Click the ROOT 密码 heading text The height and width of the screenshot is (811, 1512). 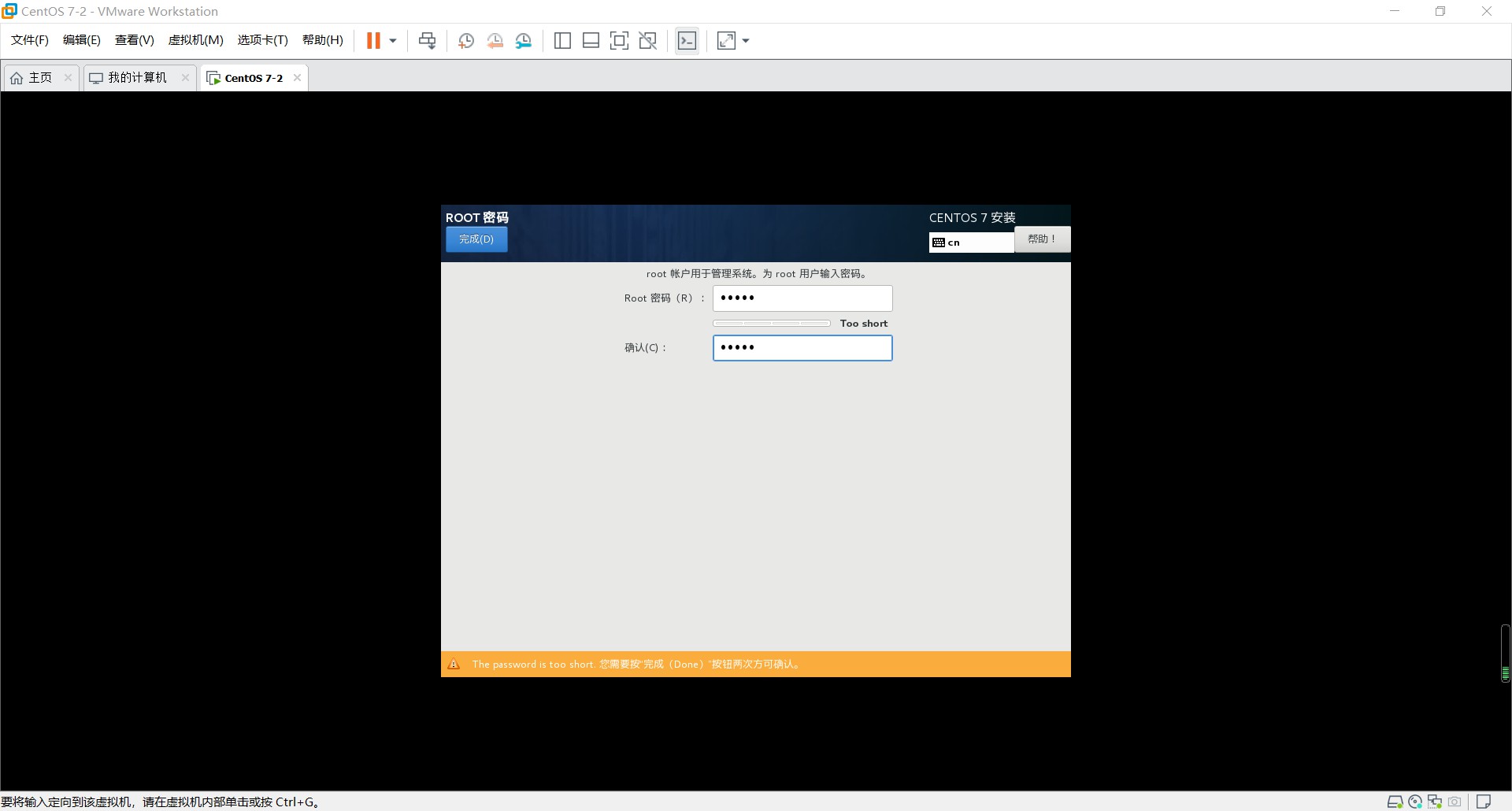477,218
